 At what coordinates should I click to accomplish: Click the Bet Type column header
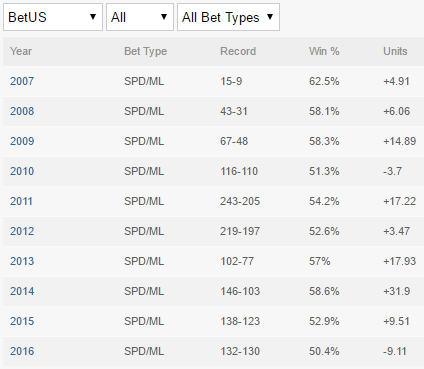(x=146, y=51)
